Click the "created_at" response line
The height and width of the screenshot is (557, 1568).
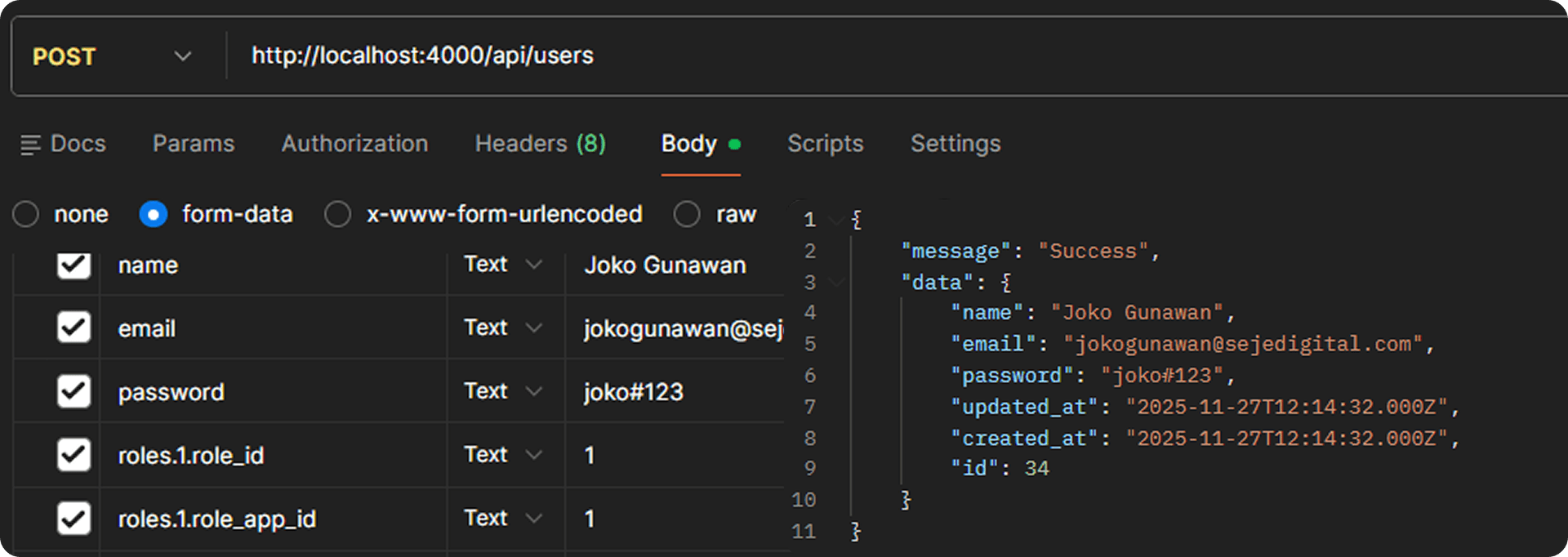[x=1205, y=439]
